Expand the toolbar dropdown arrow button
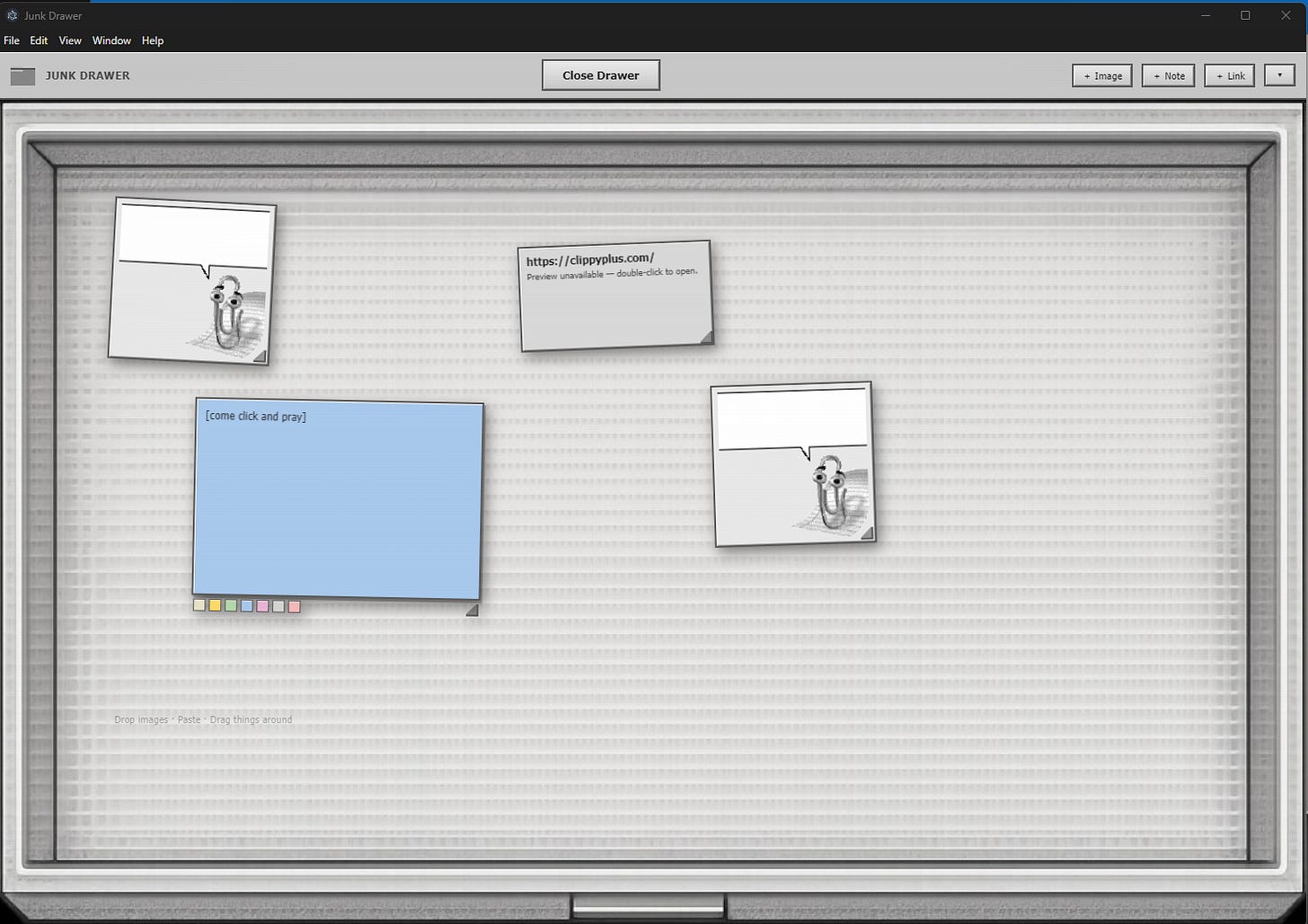 point(1279,75)
